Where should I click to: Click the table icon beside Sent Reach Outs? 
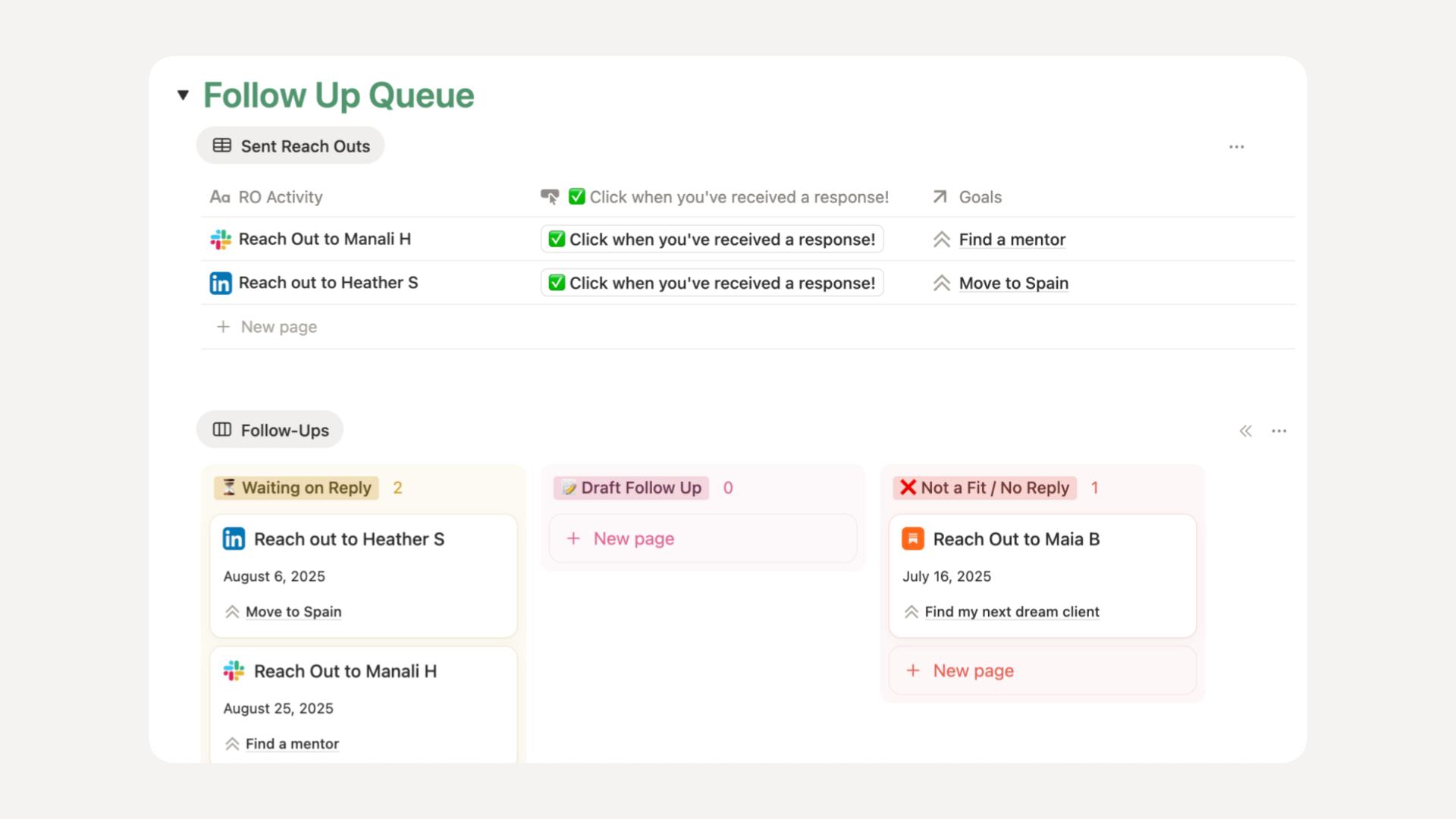pos(221,145)
